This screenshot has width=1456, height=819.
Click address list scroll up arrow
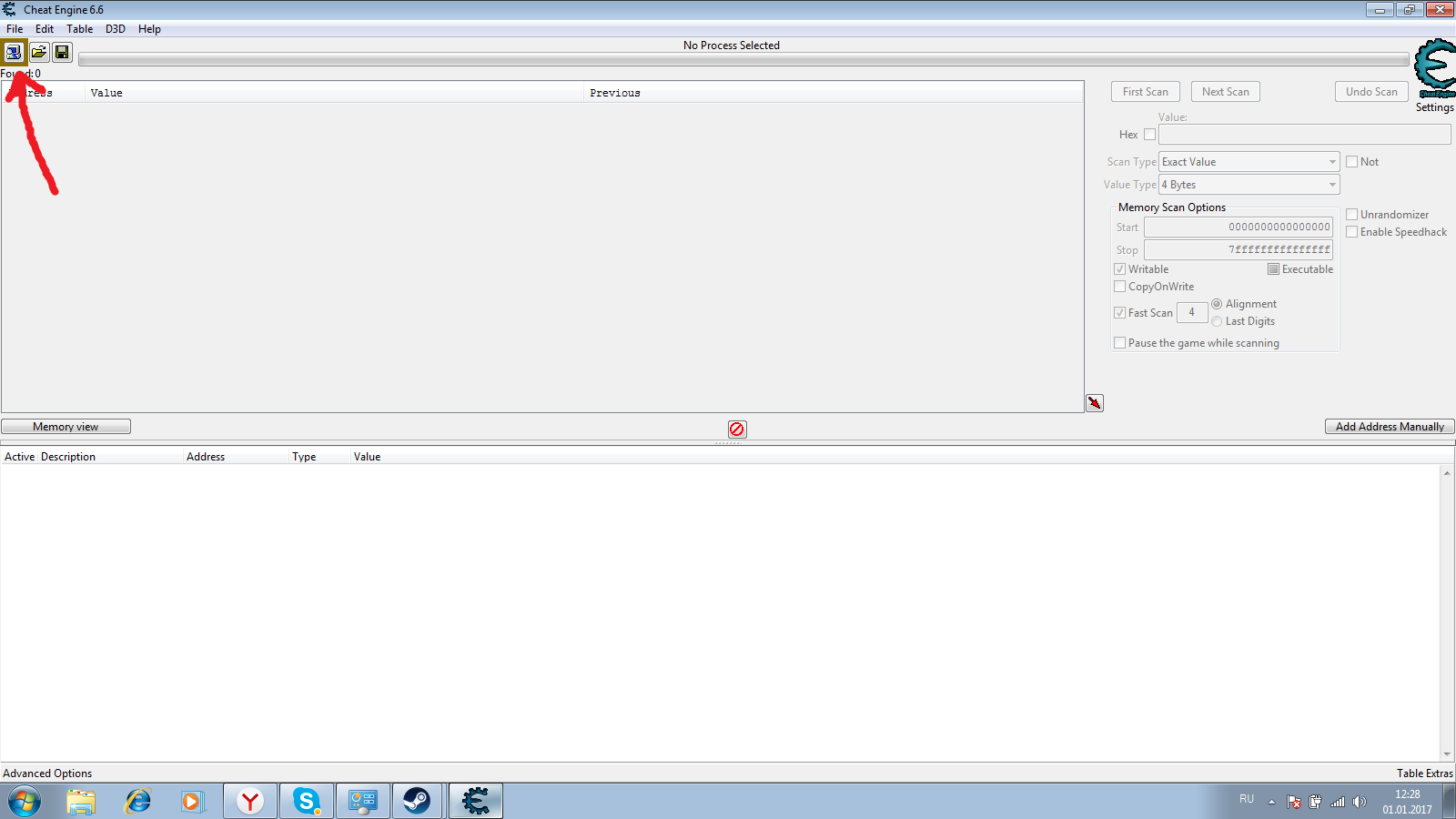coord(1447,472)
